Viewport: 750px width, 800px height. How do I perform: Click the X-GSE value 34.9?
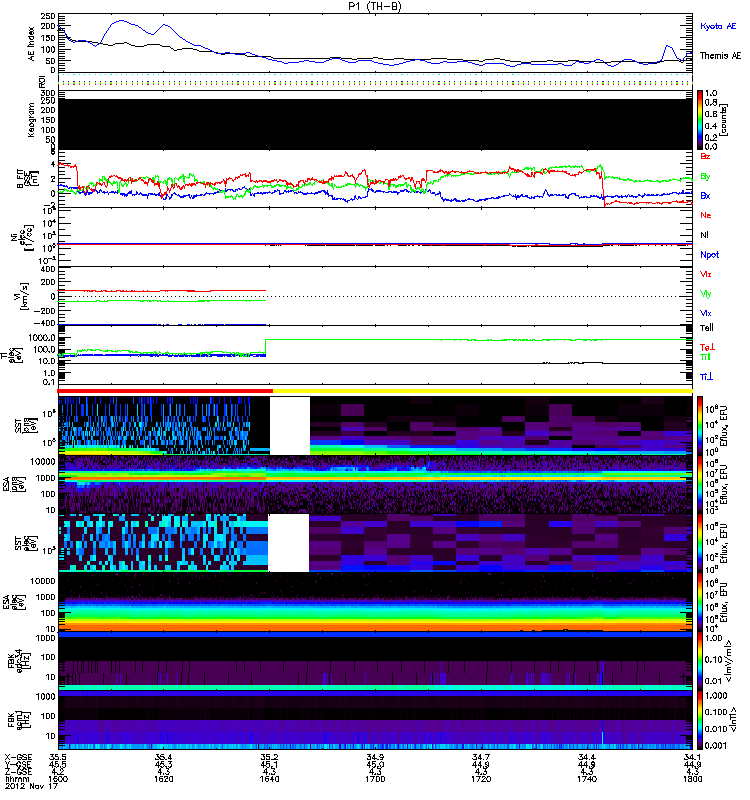(x=375, y=757)
